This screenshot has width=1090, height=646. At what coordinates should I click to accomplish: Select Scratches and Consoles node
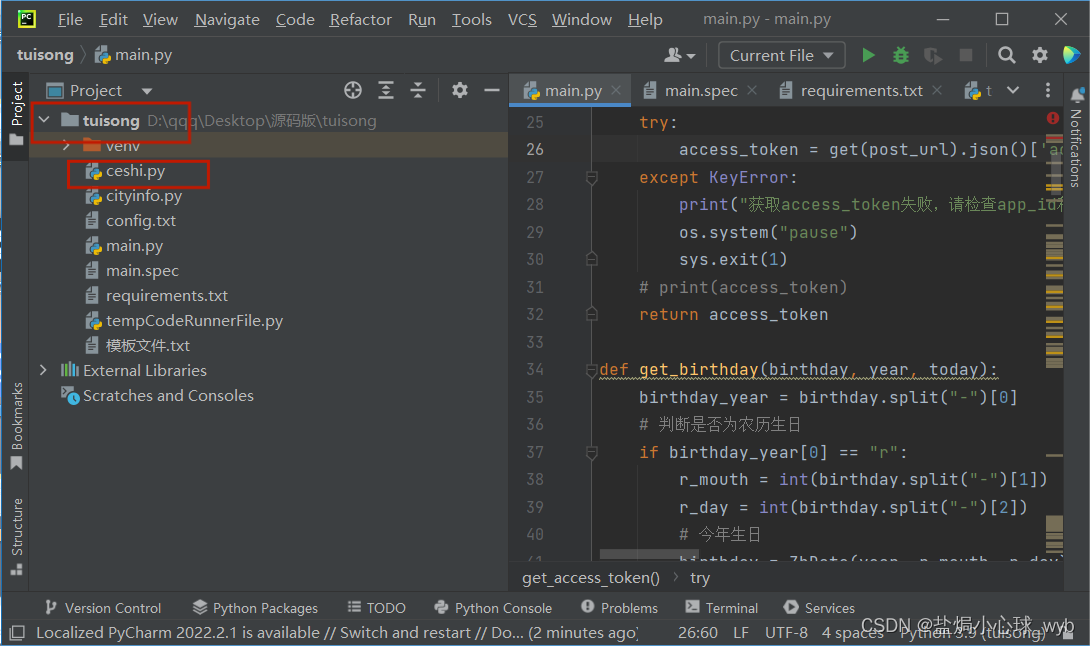[168, 396]
